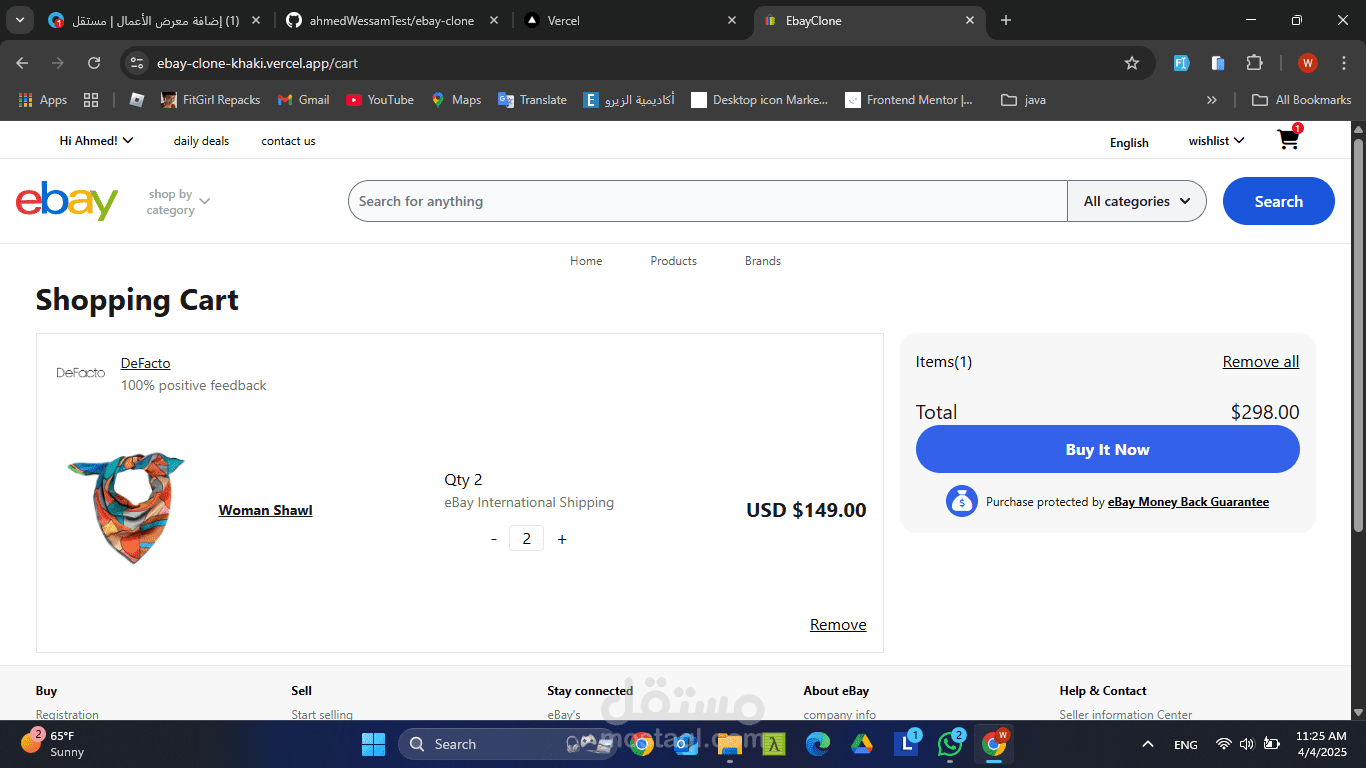1366x768 pixels.
Task: Click the browser address bar URL
Action: [x=258, y=63]
